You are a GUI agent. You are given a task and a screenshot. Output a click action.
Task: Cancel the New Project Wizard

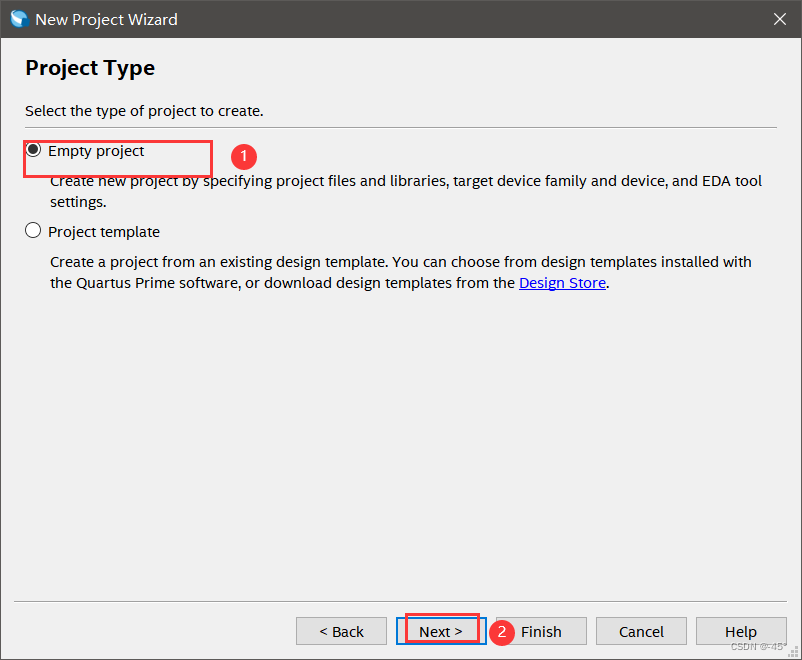click(641, 631)
